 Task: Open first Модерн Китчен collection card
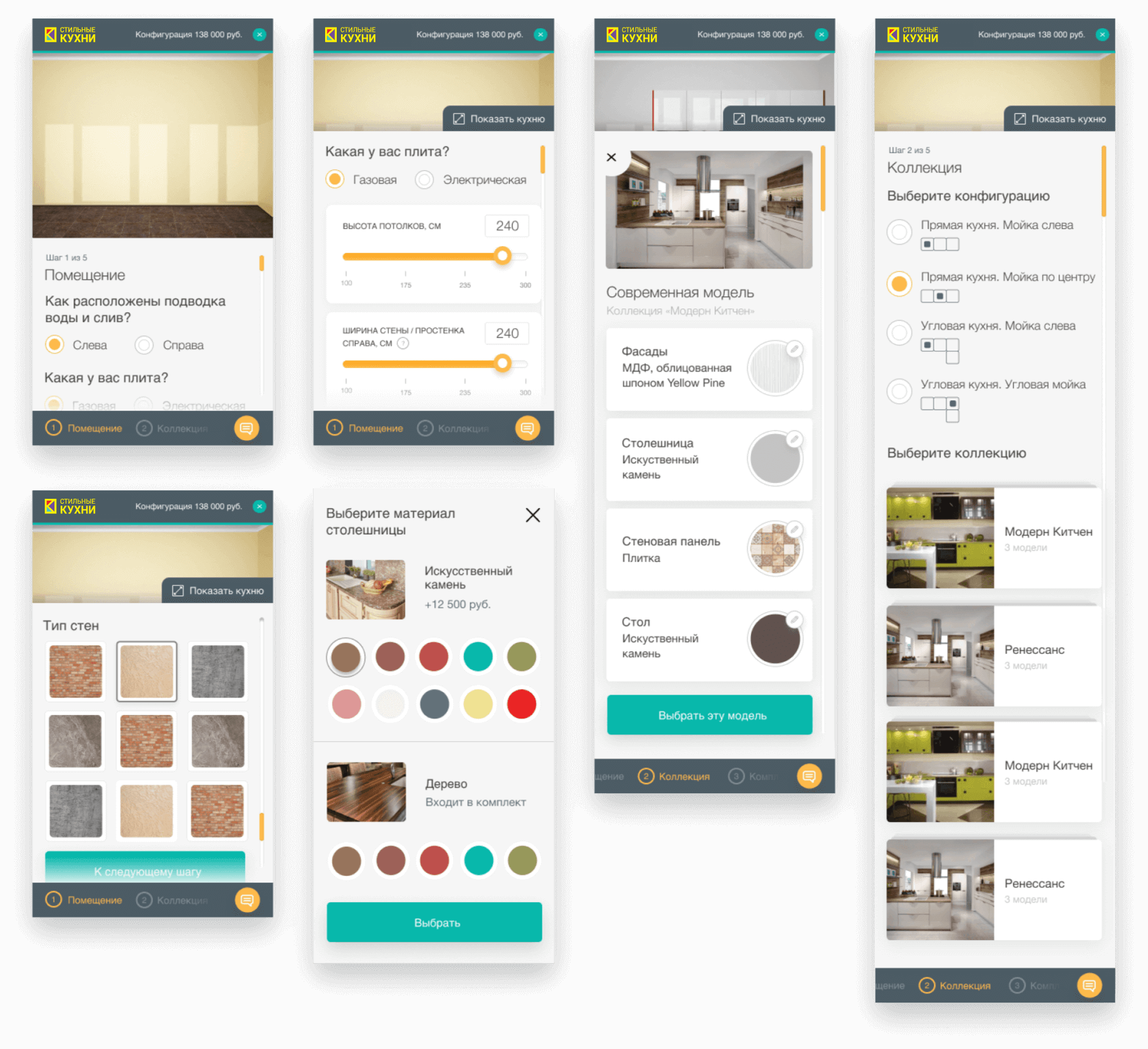[994, 538]
